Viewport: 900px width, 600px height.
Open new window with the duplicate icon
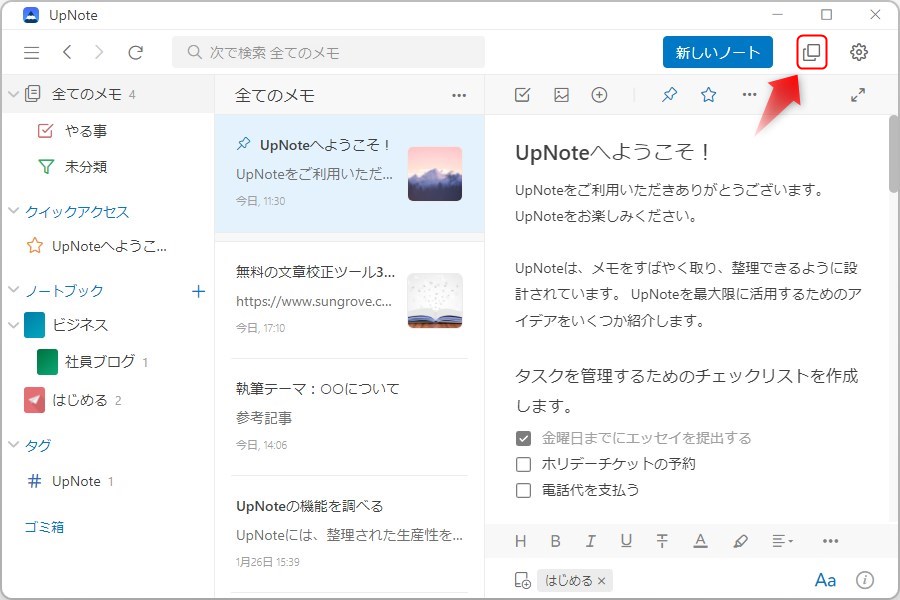pos(812,52)
